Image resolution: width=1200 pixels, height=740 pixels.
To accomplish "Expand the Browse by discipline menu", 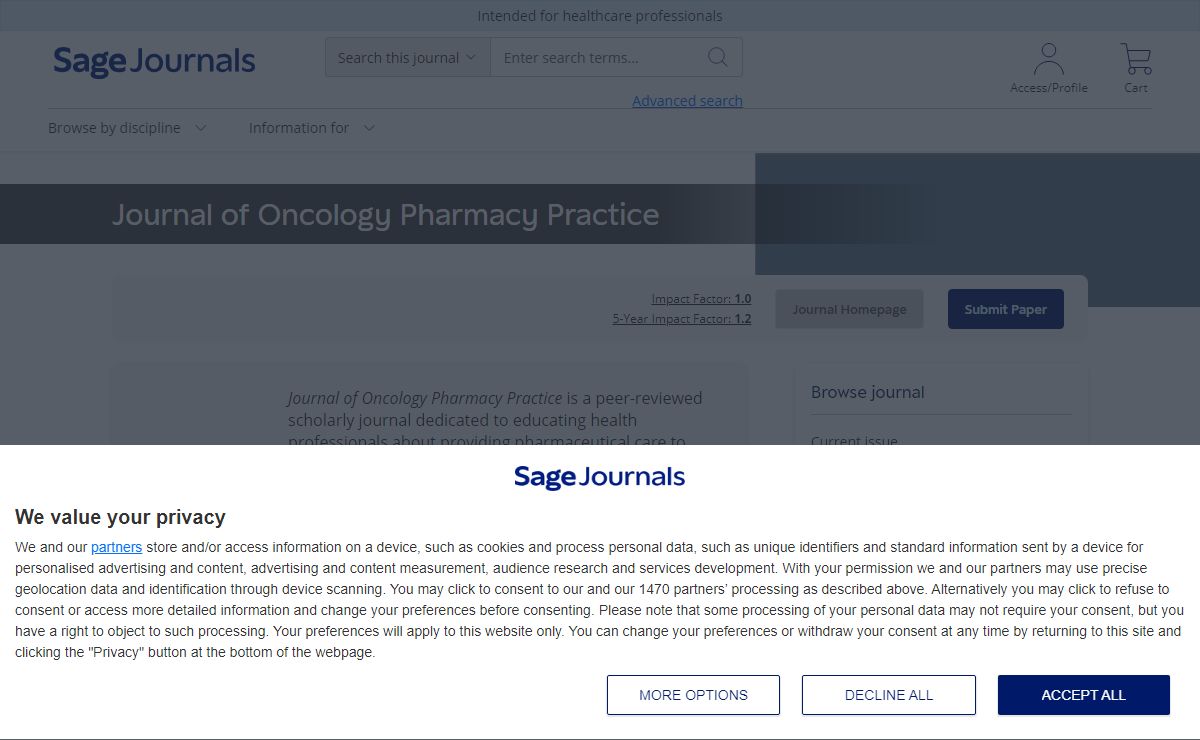I will coord(127,128).
